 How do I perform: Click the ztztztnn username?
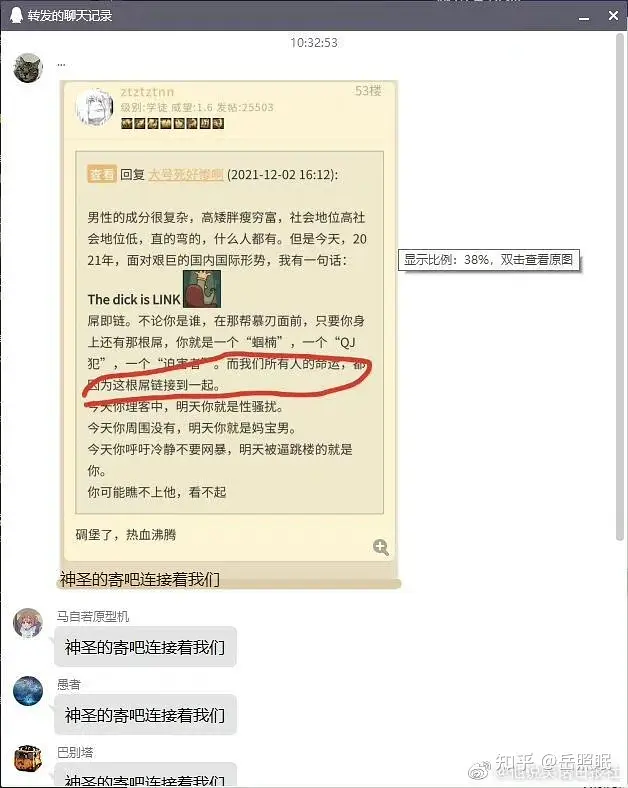(147, 92)
